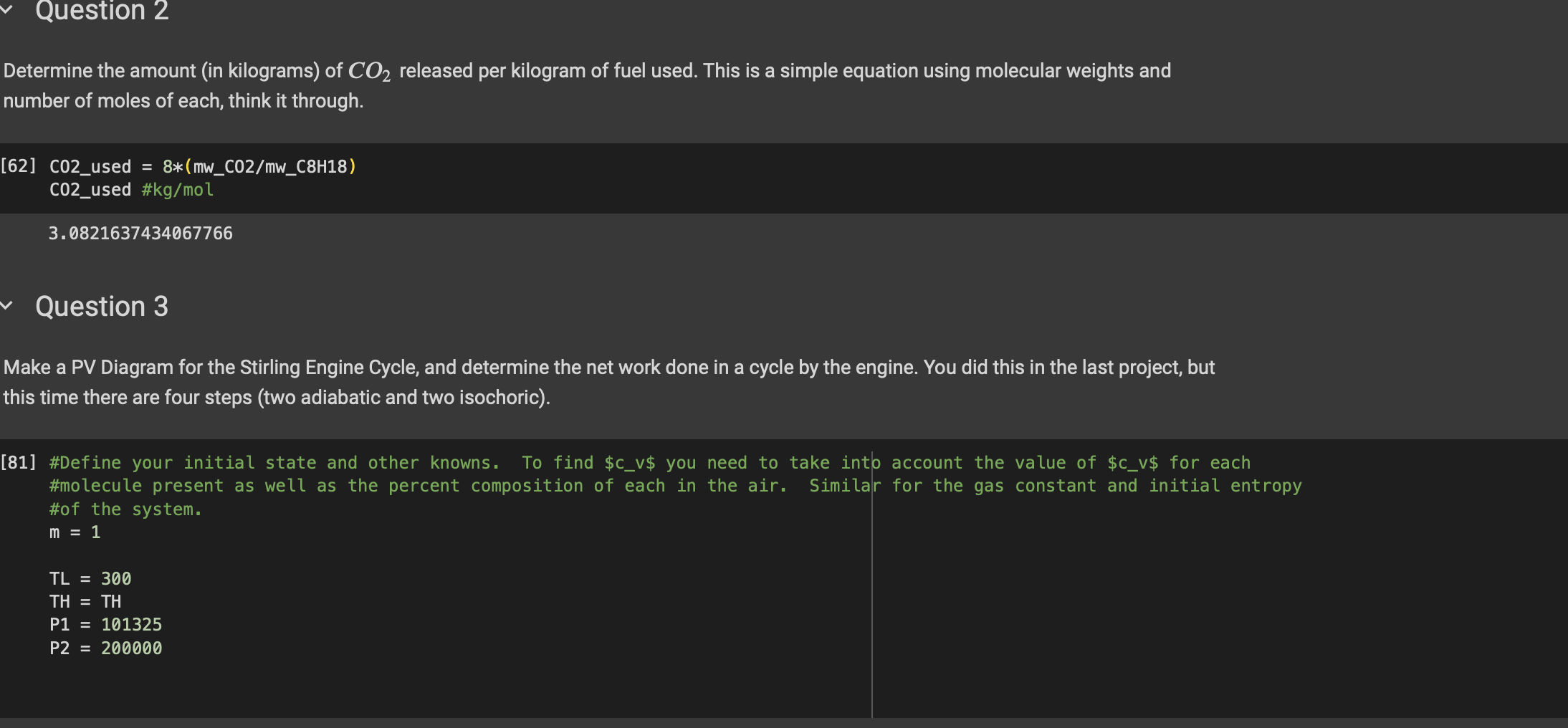Place cursor on the m = 1 line

pyautogui.click(x=75, y=532)
